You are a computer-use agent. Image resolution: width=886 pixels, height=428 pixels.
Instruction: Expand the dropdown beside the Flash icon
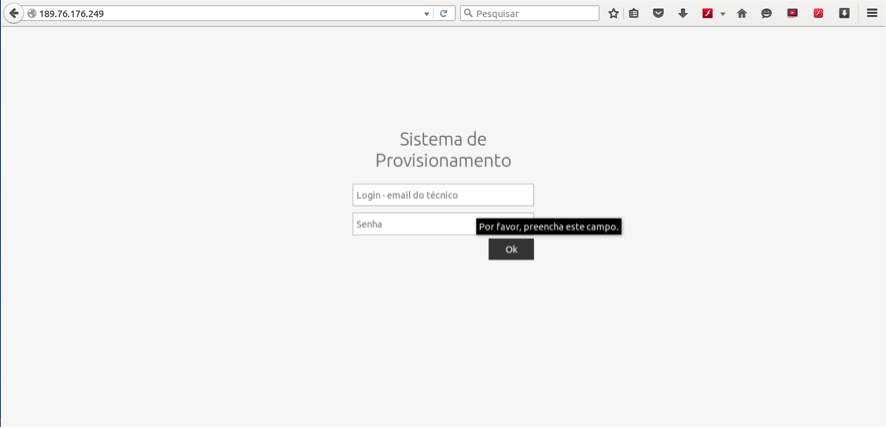723,14
